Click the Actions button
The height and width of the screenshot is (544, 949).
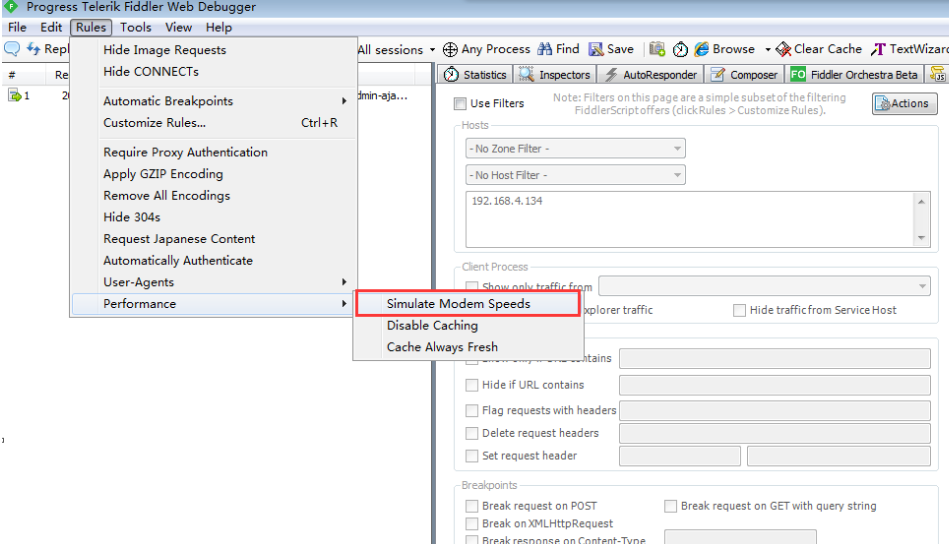(904, 103)
